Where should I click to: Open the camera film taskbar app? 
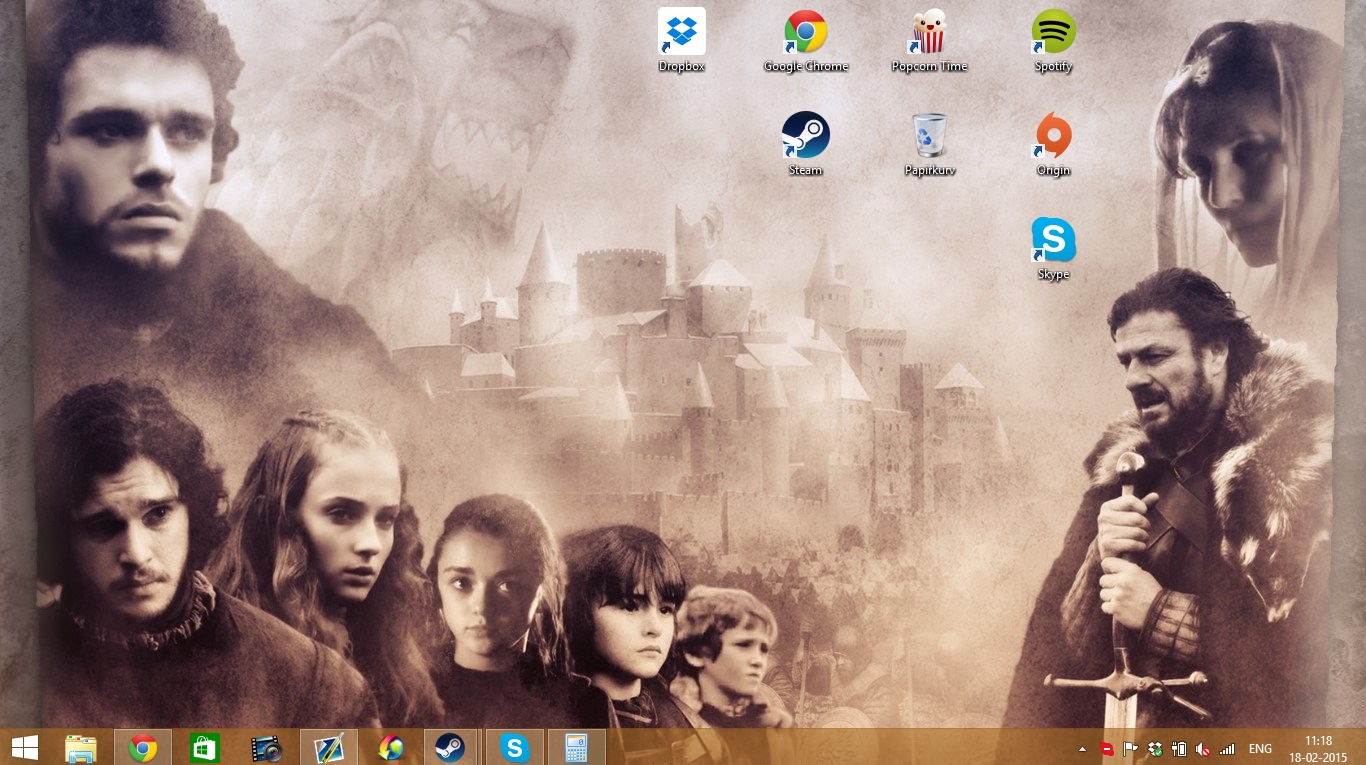tap(267, 747)
